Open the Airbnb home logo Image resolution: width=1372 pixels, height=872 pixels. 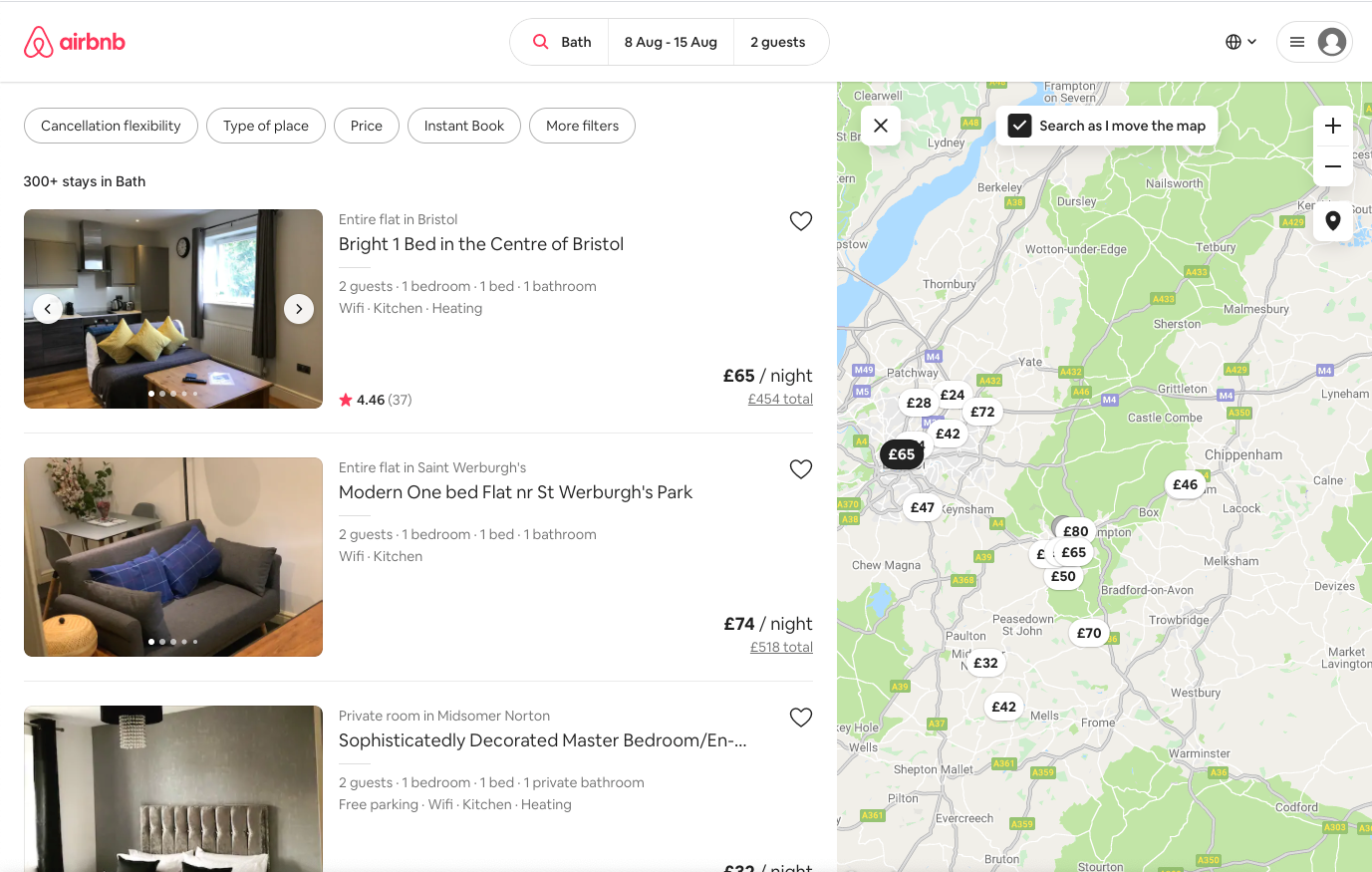pos(75,42)
